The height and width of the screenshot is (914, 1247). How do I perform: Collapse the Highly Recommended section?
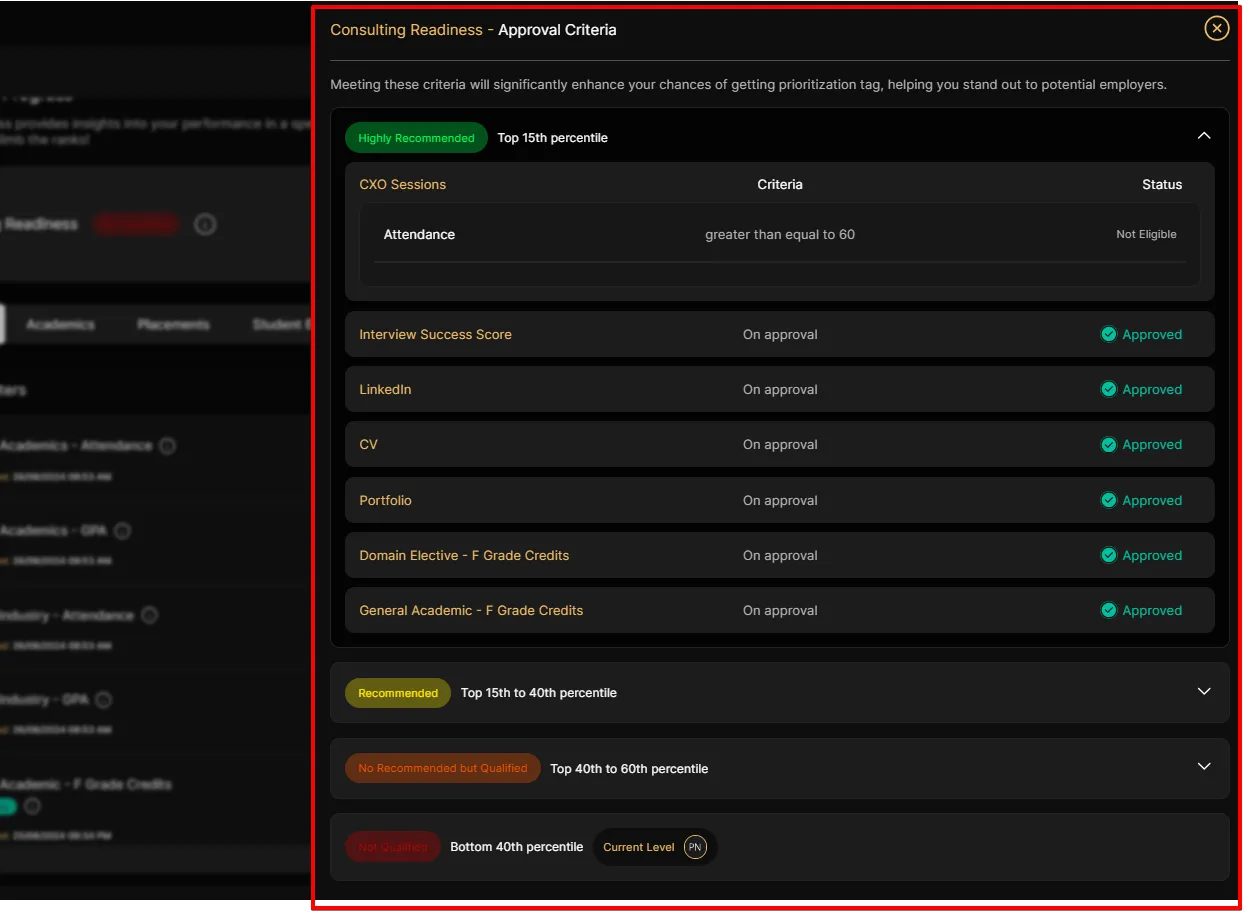point(1204,136)
